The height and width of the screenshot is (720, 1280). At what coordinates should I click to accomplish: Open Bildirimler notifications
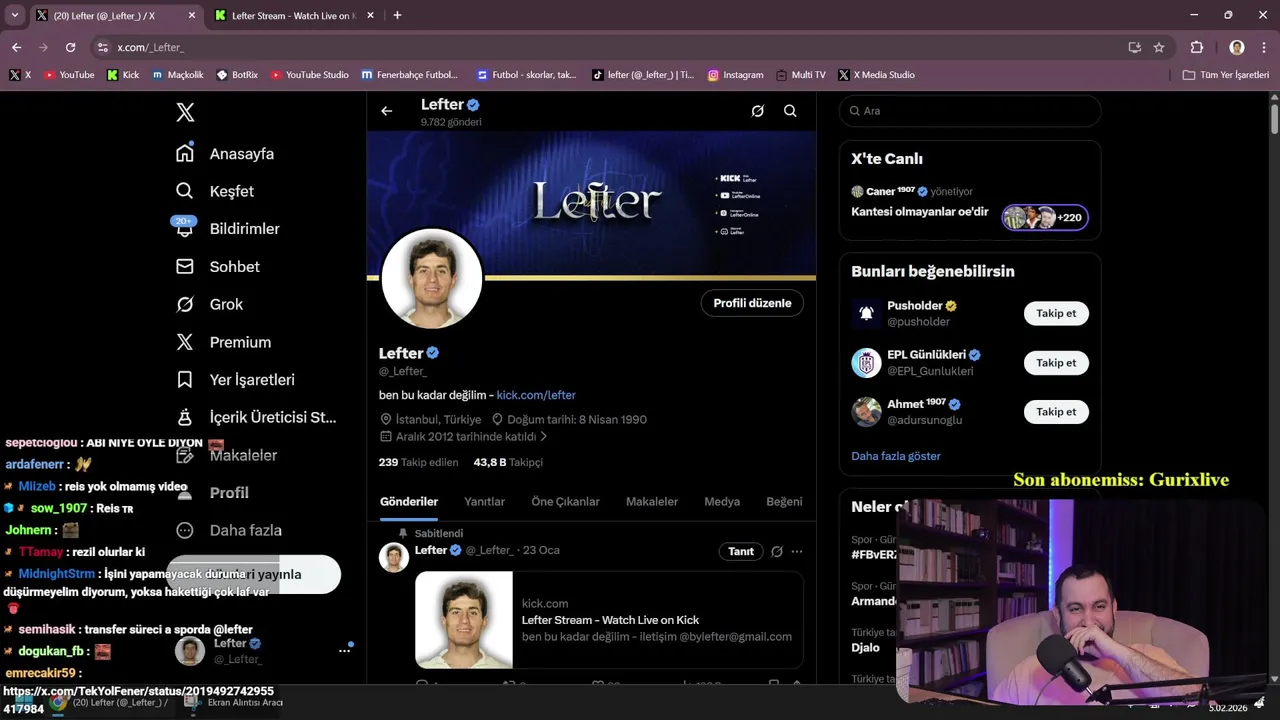coord(228,228)
